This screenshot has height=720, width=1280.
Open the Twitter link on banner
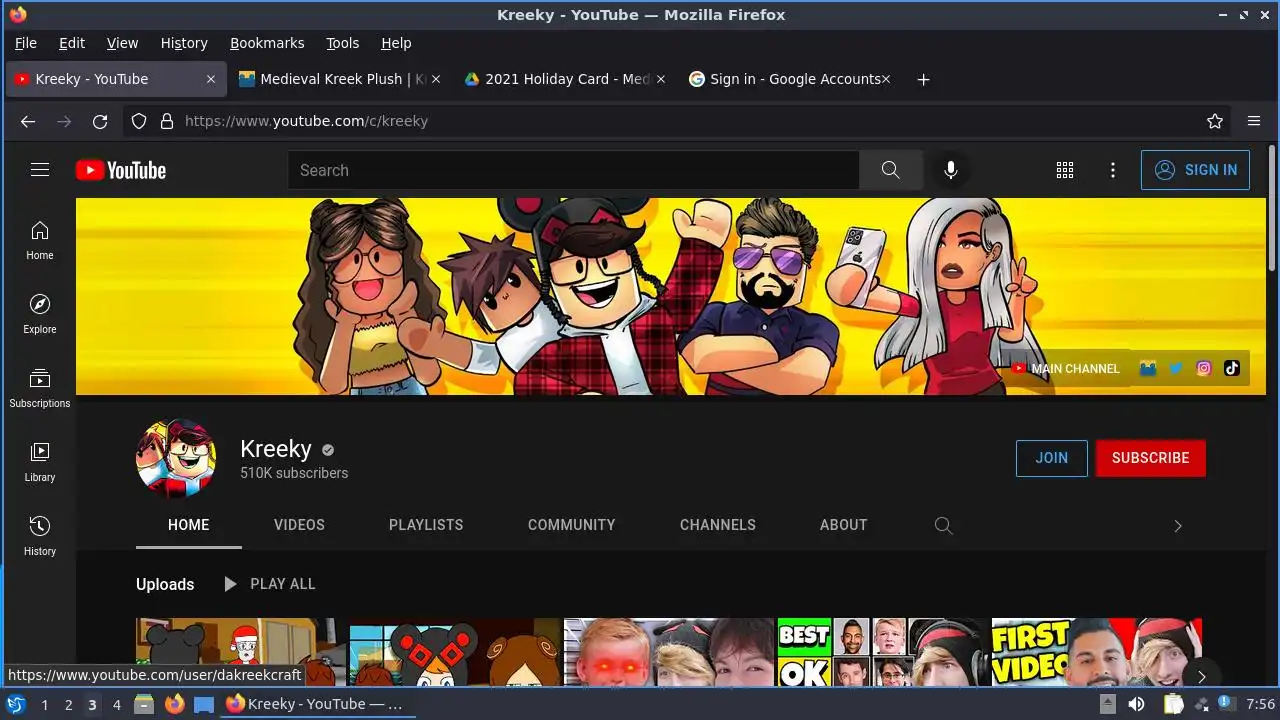[1176, 368]
